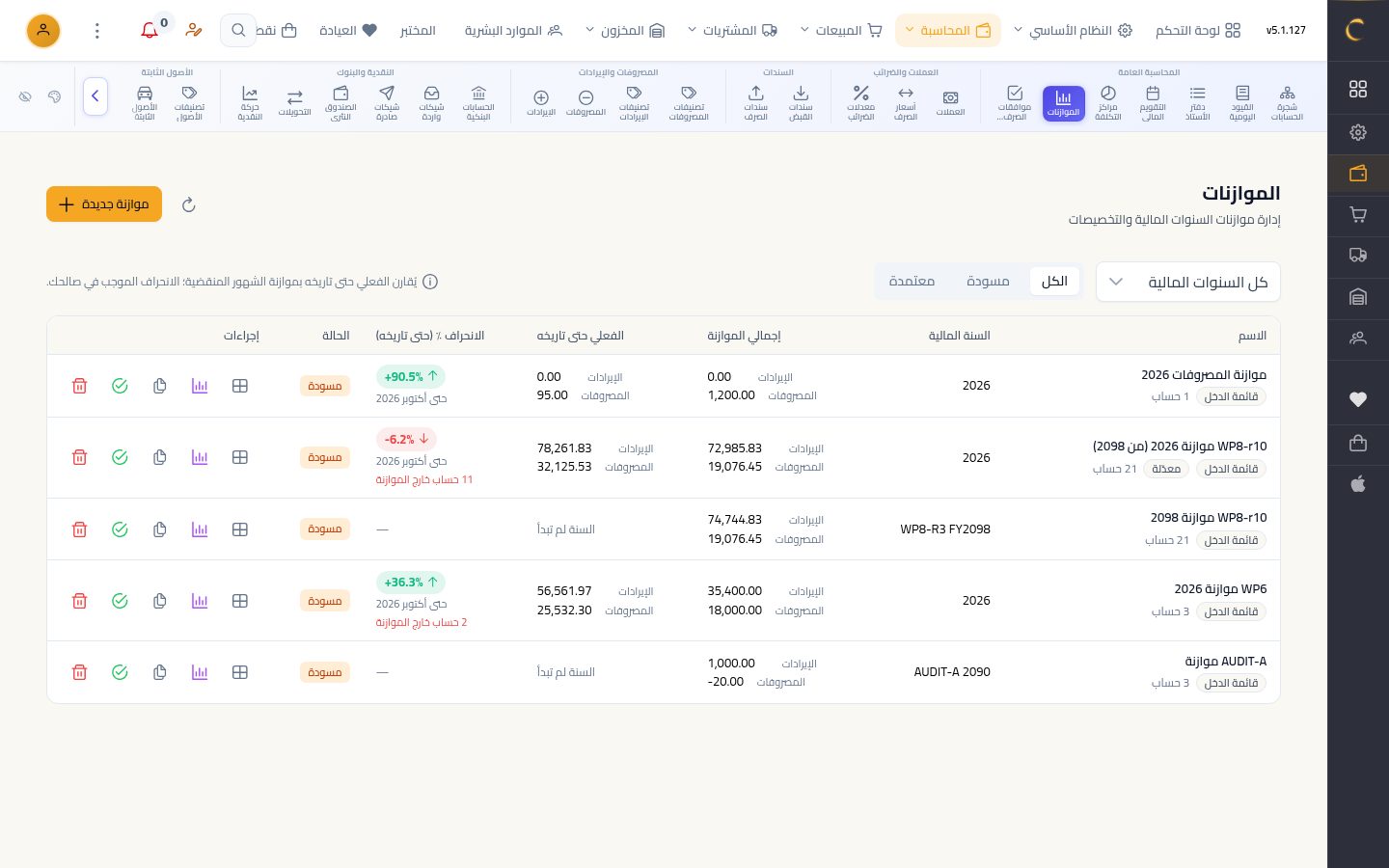Open مراكز التكلفة cost centers
The image size is (1389, 868).
[1108, 102]
